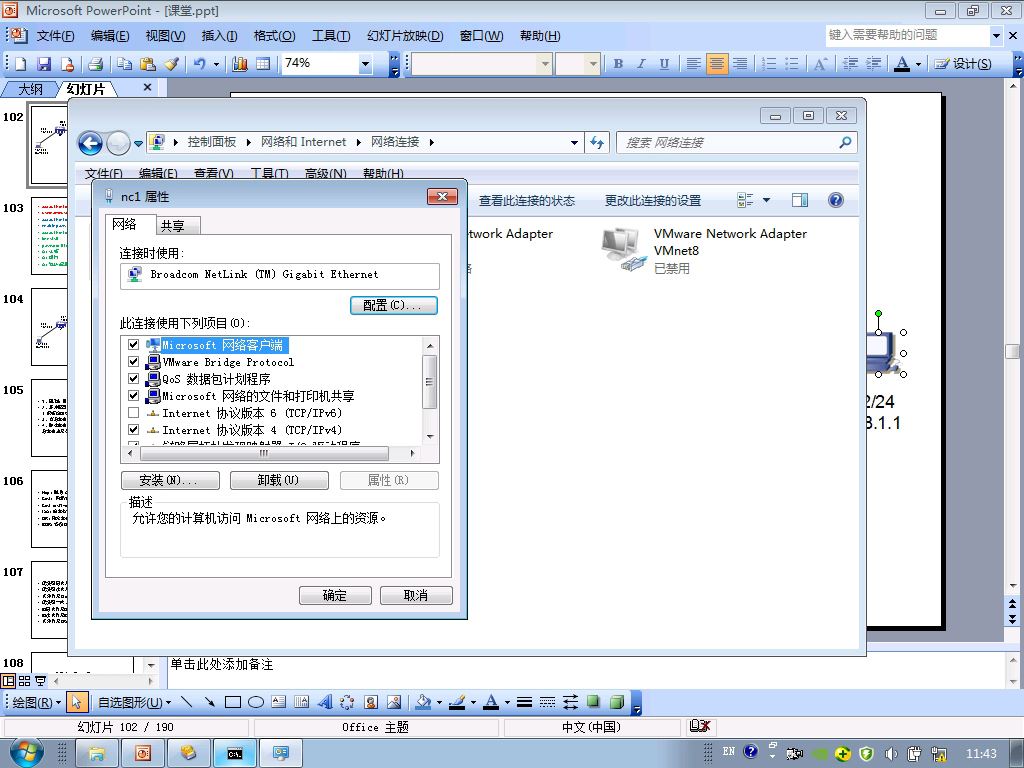1024x768 pixels.
Task: Activate the Format Painter brush icon
Action: pyautogui.click(x=171, y=63)
